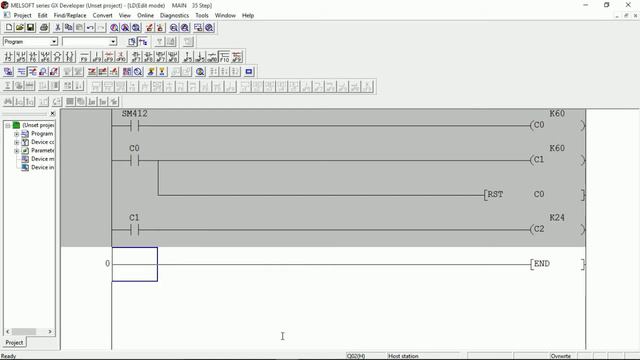The height and width of the screenshot is (360, 640).
Task: Expand the Device comment tree node
Action: point(17,142)
